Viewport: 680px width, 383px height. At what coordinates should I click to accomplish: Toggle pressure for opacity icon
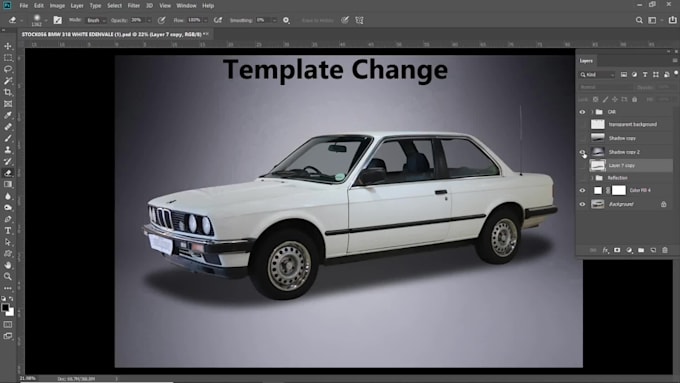(x=161, y=20)
